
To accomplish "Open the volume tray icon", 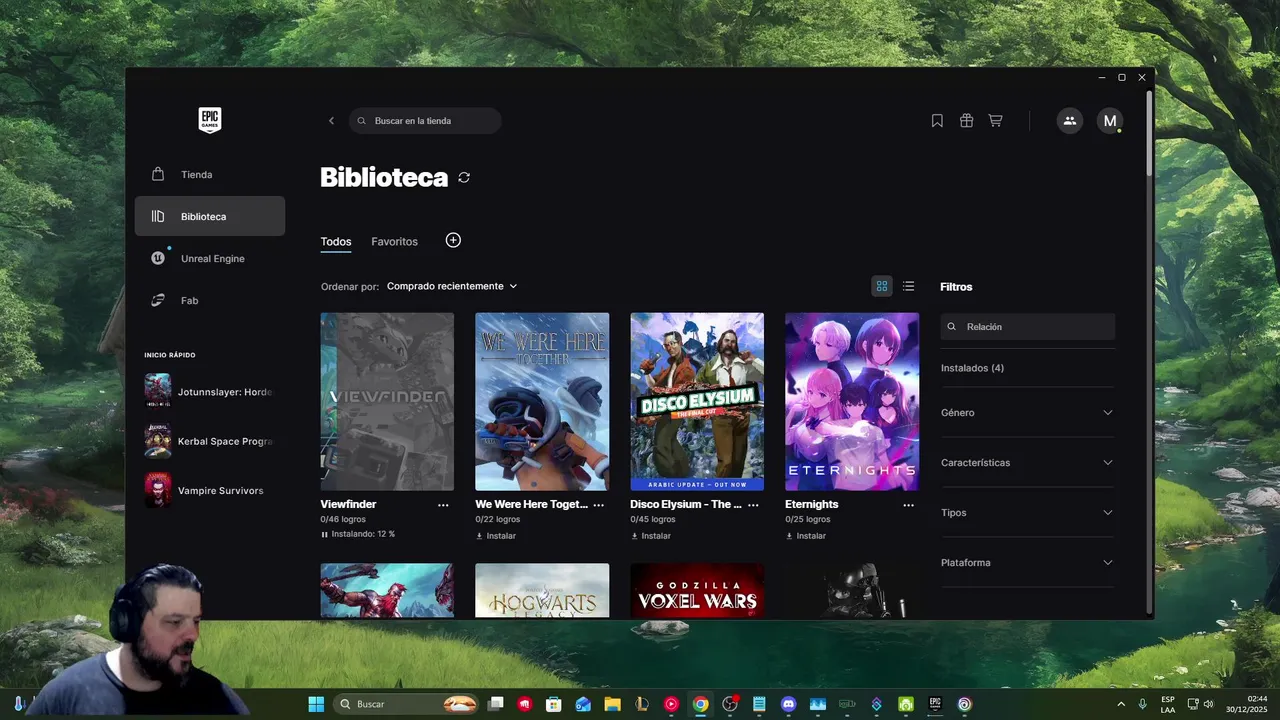I will [x=1208, y=704].
